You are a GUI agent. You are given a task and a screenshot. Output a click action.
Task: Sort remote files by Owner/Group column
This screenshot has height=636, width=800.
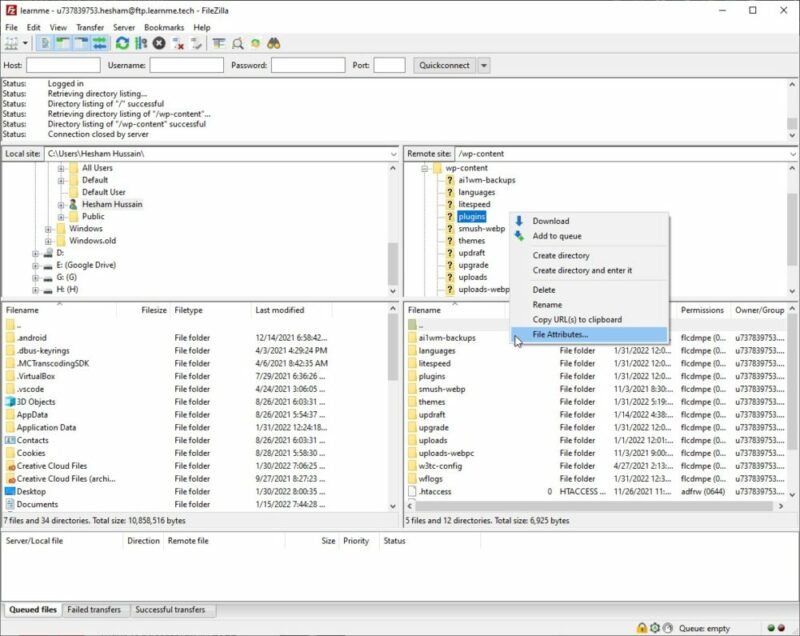pyautogui.click(x=759, y=310)
